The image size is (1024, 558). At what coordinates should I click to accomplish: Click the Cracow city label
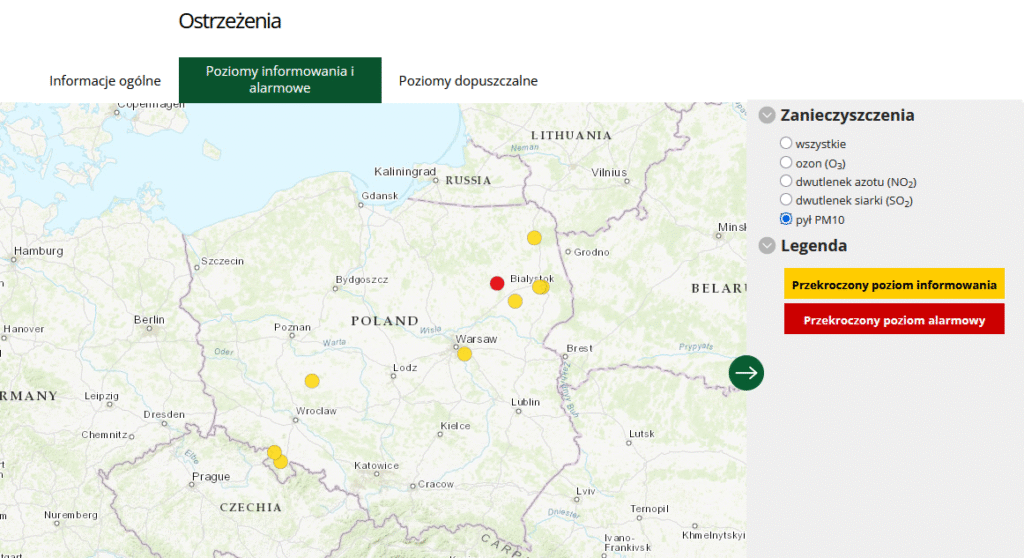point(436,484)
